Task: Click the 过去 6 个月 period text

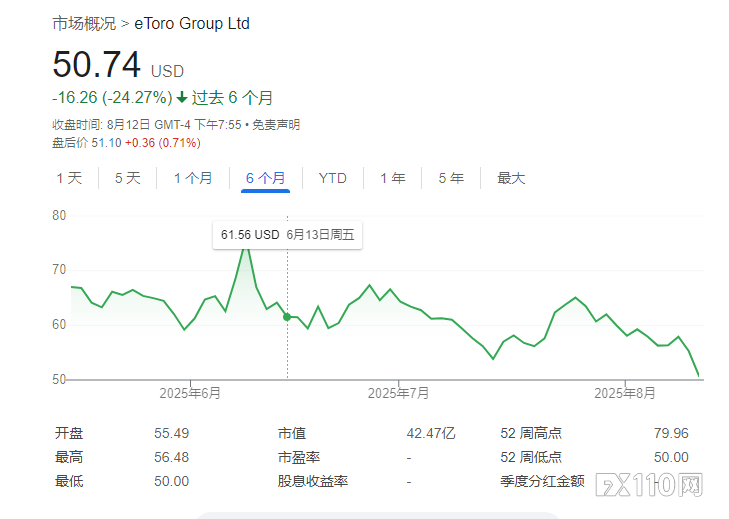Action: [232, 98]
